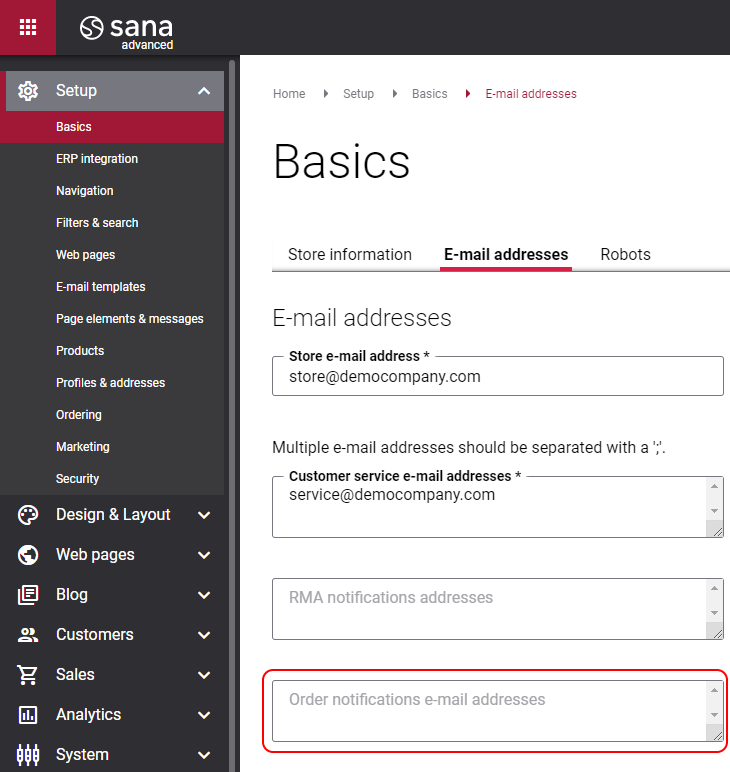The width and height of the screenshot is (730, 772).
Task: Click the Customers people icon
Action: pyautogui.click(x=28, y=635)
